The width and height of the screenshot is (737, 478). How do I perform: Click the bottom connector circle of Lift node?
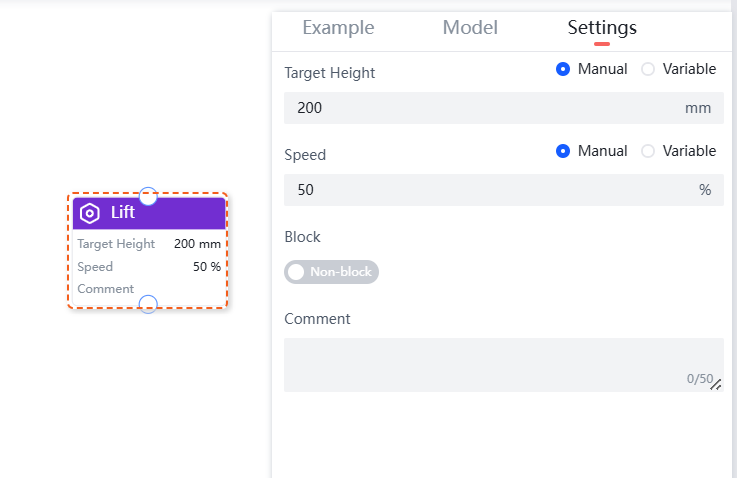coord(148,304)
